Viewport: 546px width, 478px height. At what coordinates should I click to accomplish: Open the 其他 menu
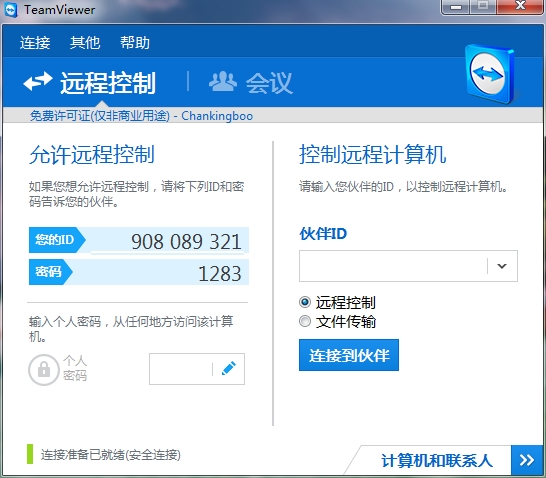pos(85,43)
